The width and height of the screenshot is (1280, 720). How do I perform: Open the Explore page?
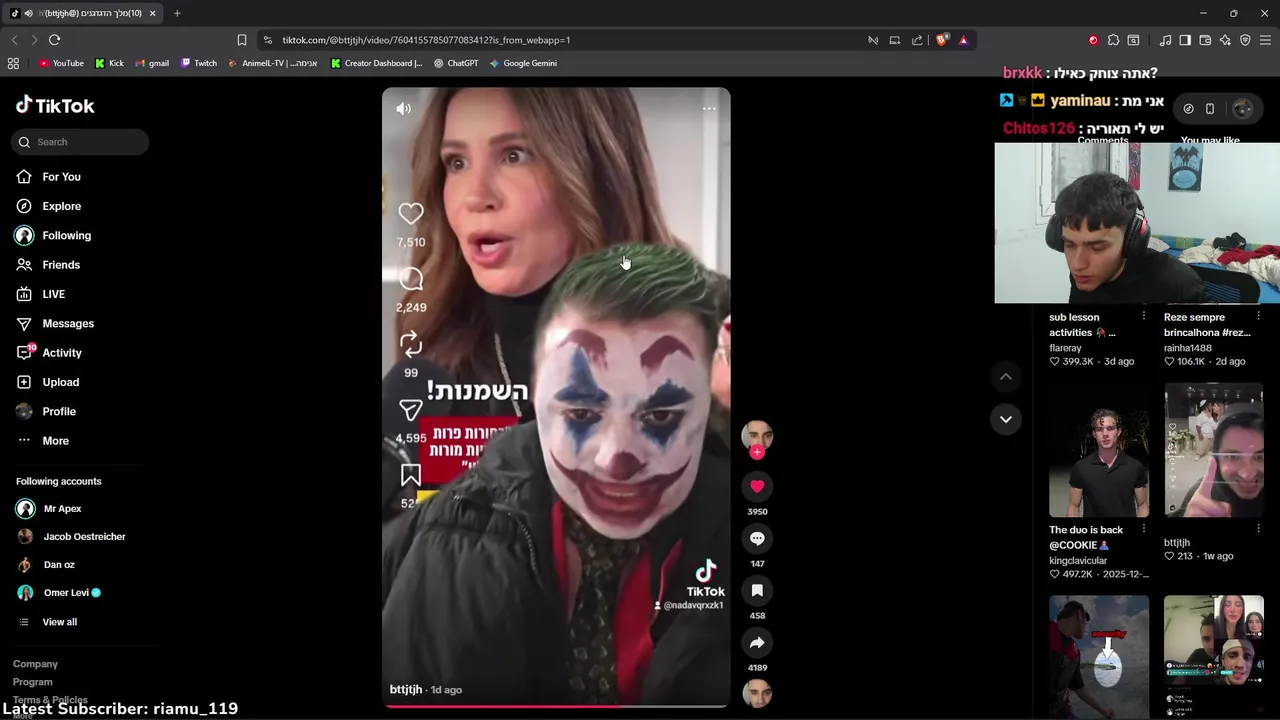point(61,206)
